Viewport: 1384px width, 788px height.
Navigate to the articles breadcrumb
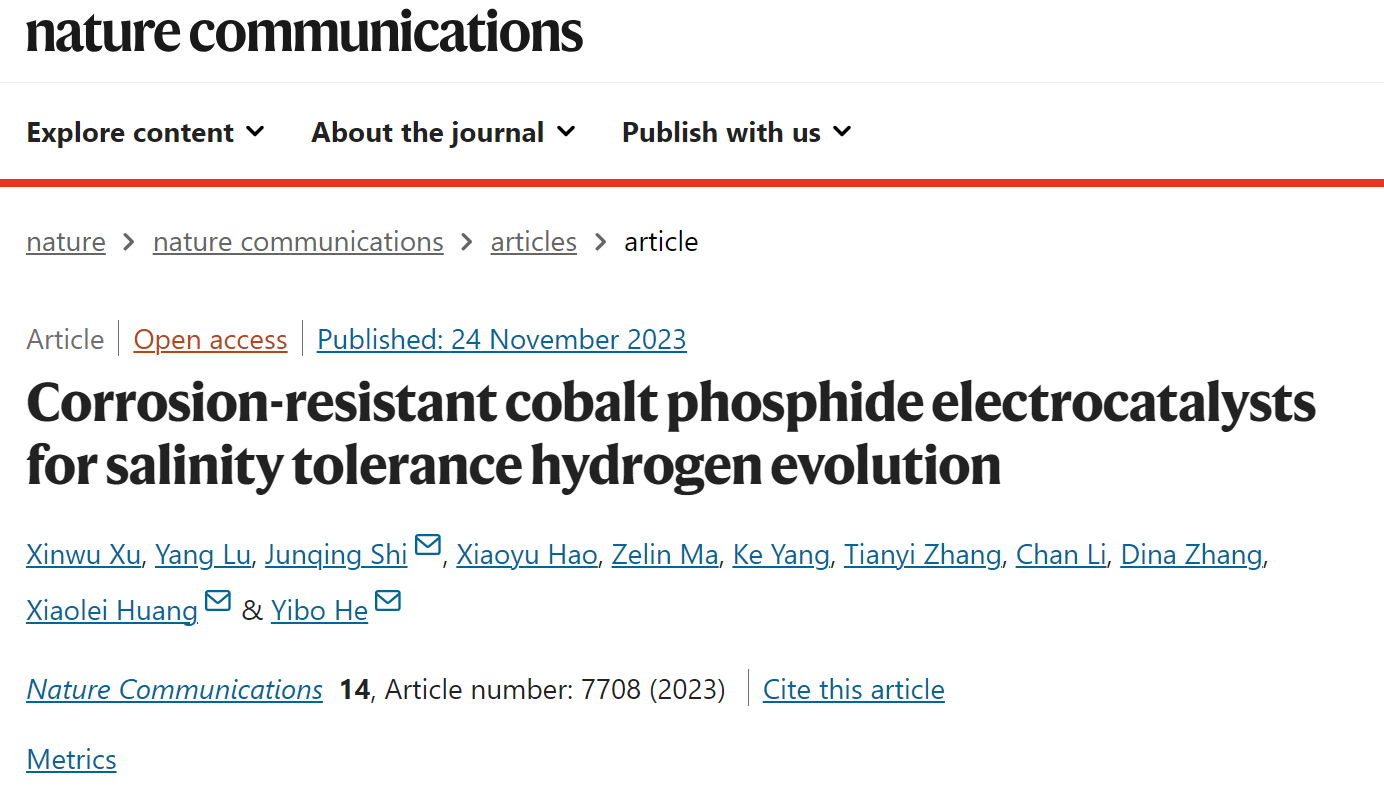click(x=534, y=242)
